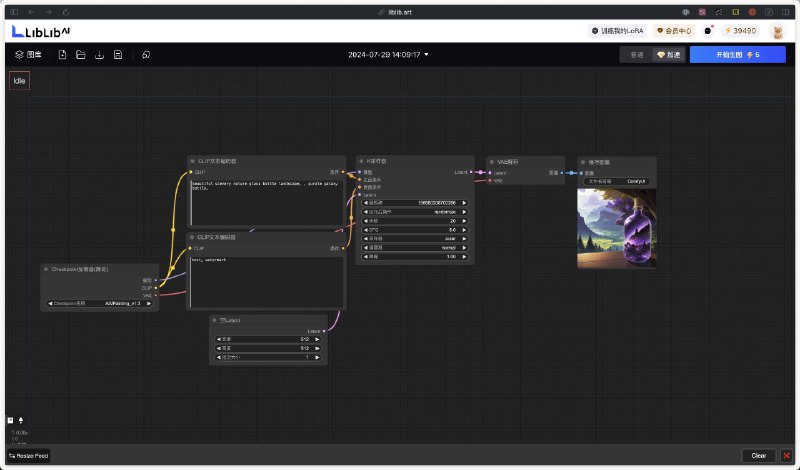Start generating image (开始生图)

pyautogui.click(x=738, y=55)
